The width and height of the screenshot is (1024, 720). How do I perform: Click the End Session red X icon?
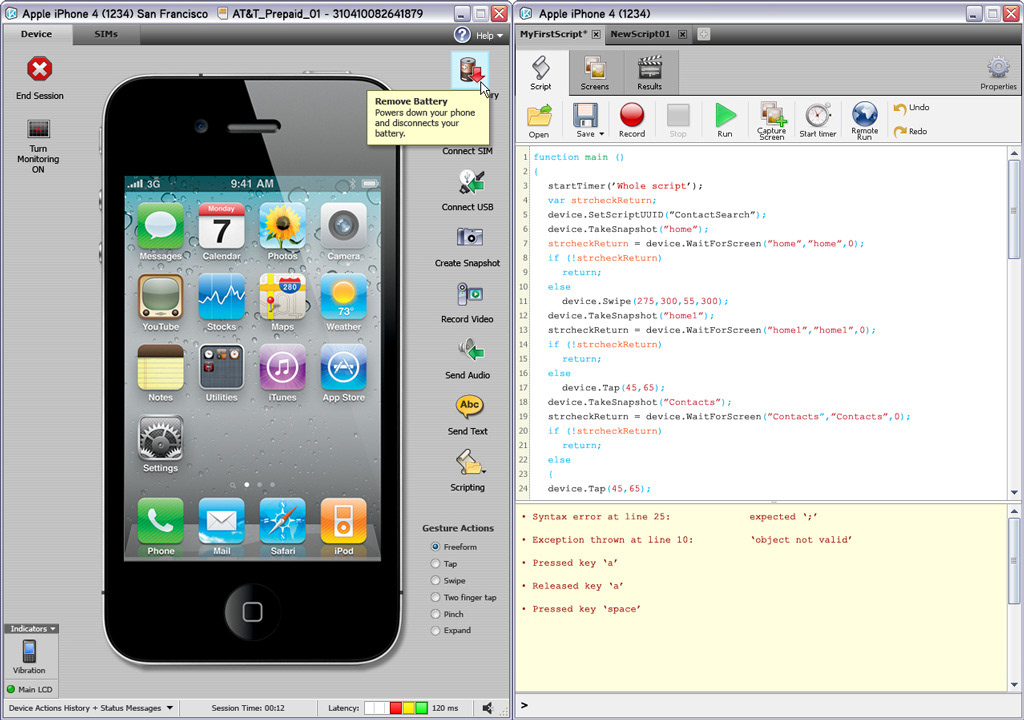39,69
